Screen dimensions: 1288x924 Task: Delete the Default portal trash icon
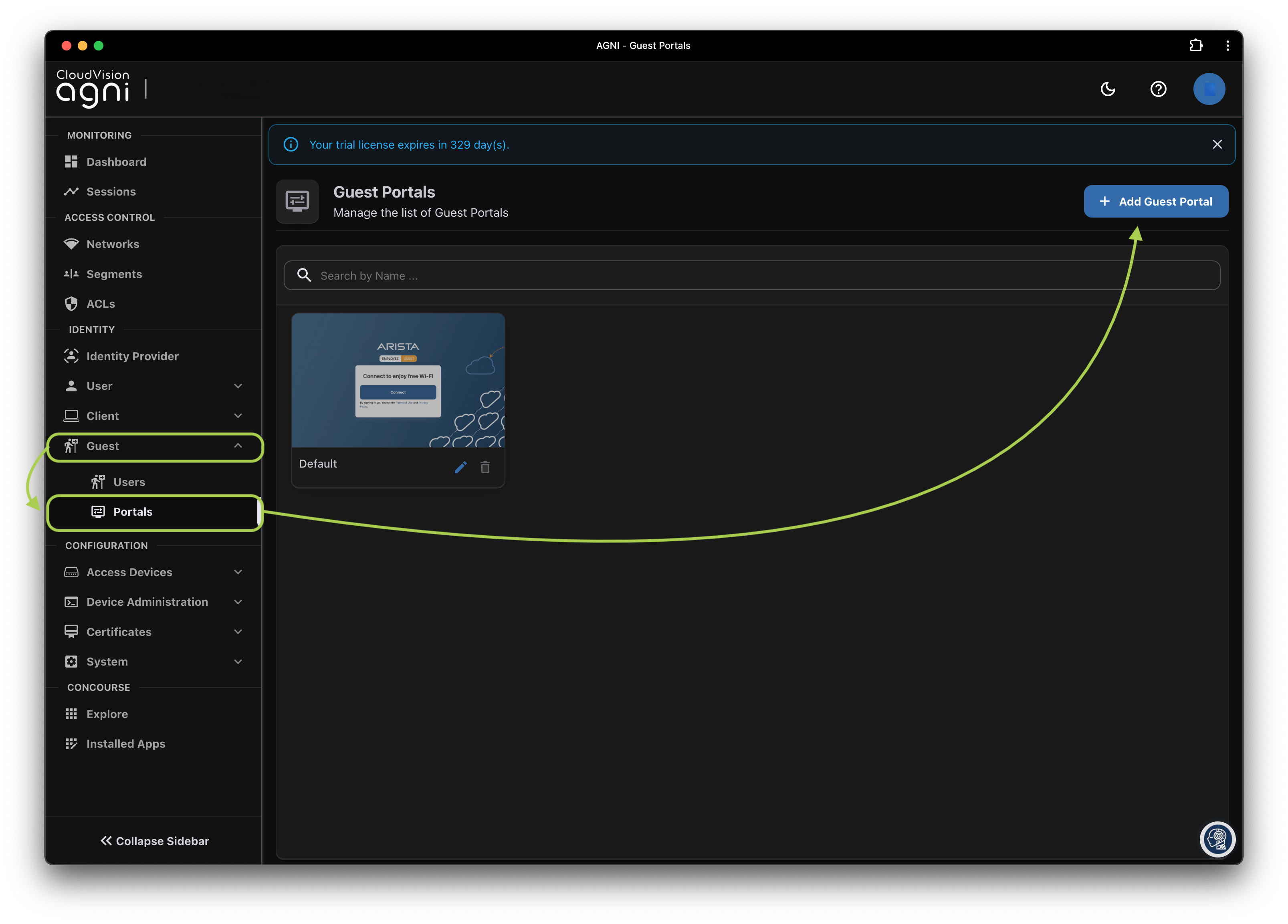(485, 467)
